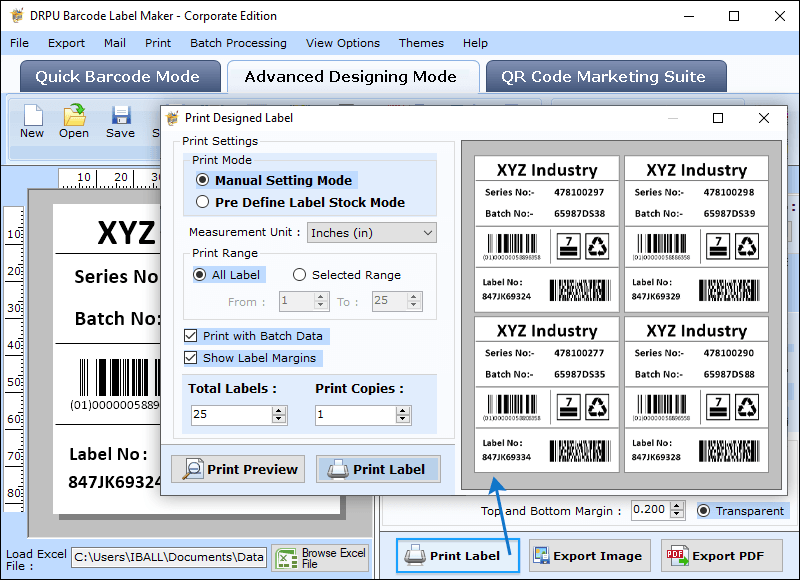Open the Measurement Unit dropdown
This screenshot has width=800, height=580.
pos(371,233)
